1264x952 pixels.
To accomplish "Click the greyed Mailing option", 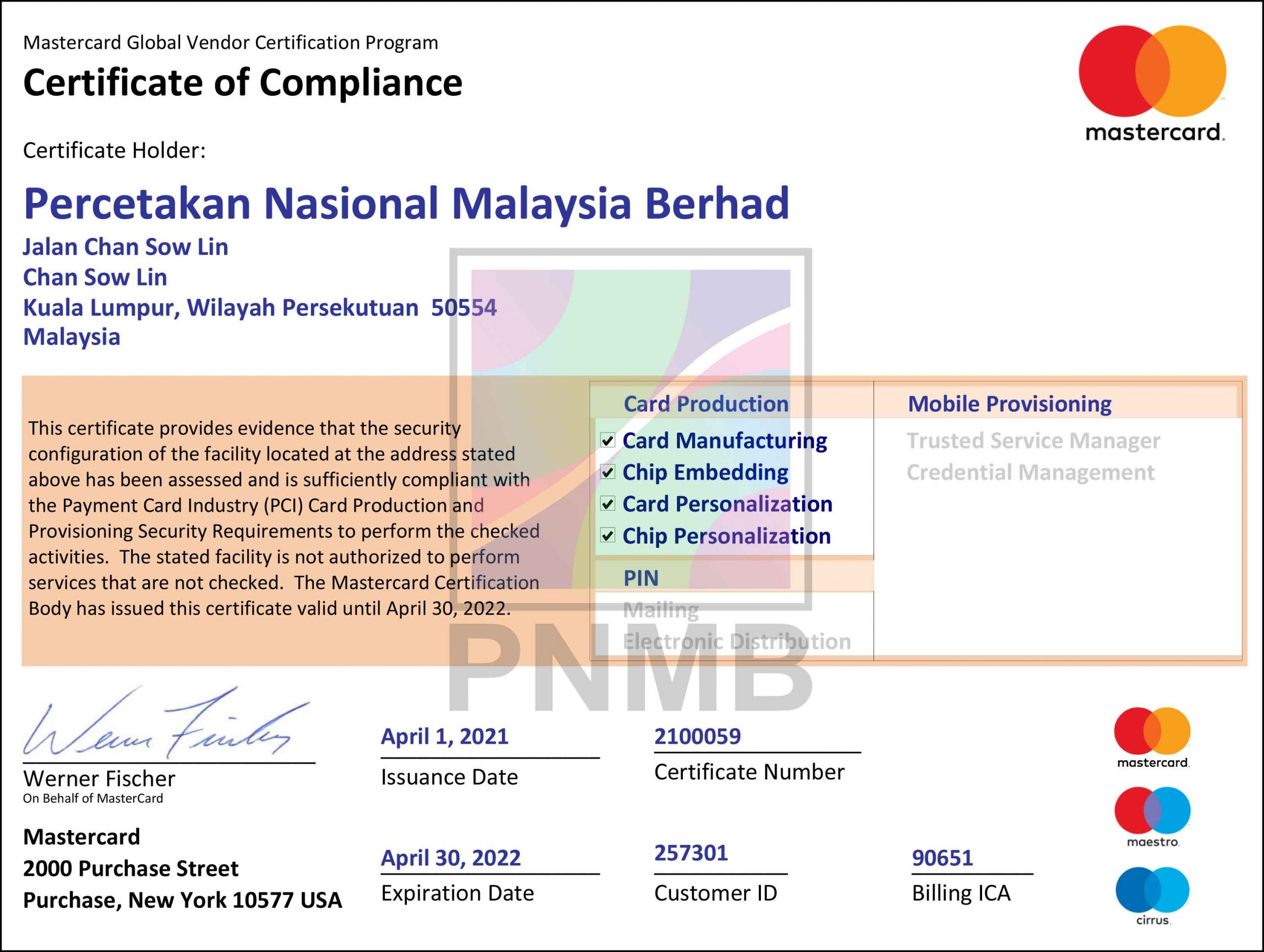I will (661, 610).
